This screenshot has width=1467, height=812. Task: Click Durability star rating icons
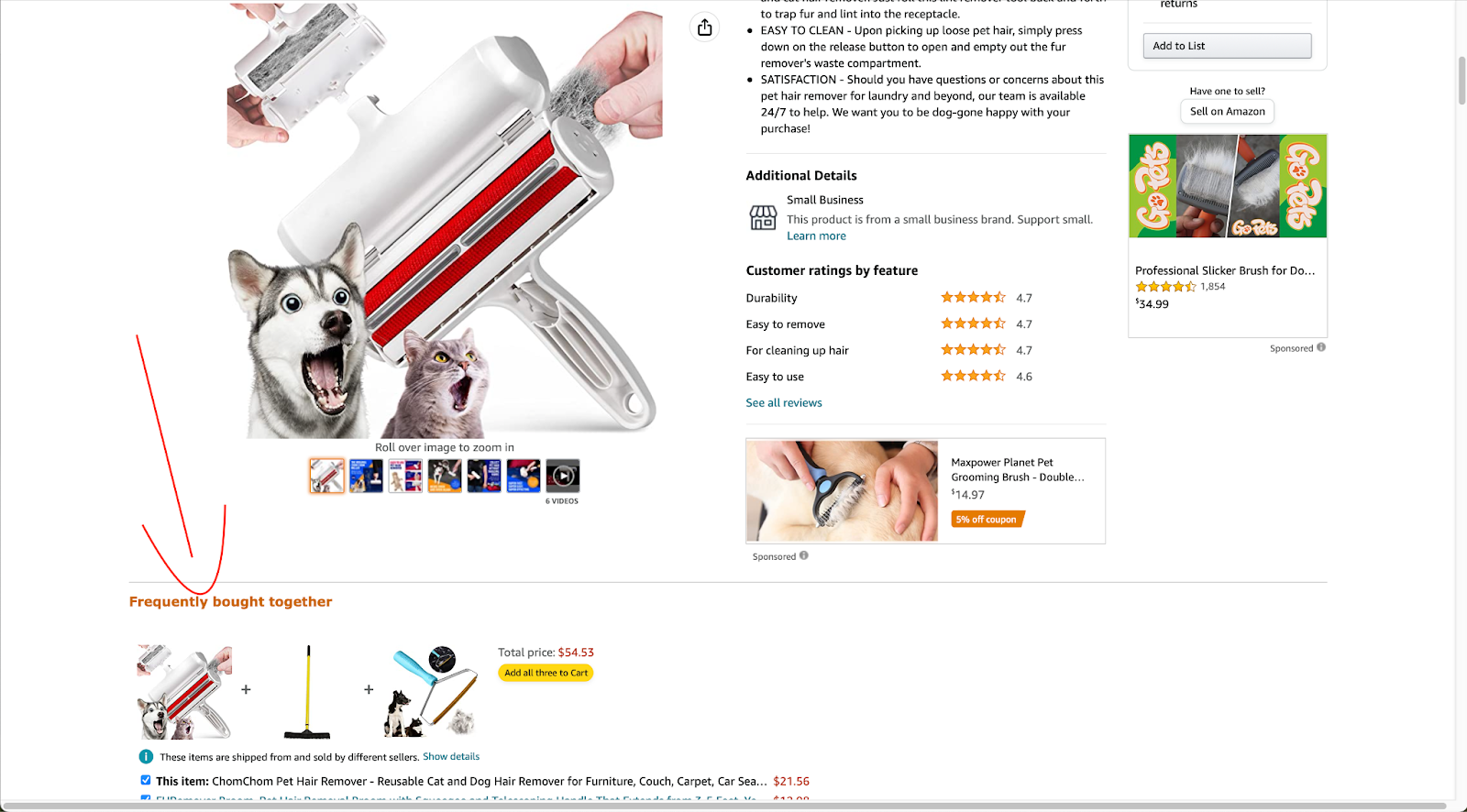973,297
